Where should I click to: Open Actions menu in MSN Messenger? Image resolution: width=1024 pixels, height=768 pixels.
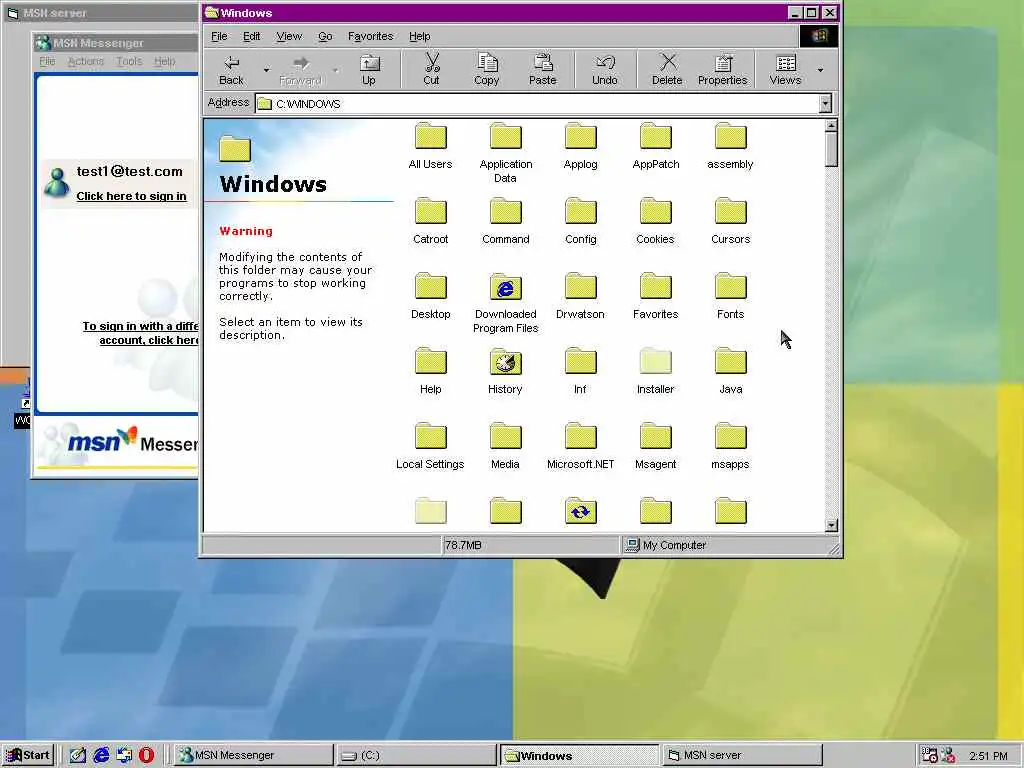tap(86, 61)
